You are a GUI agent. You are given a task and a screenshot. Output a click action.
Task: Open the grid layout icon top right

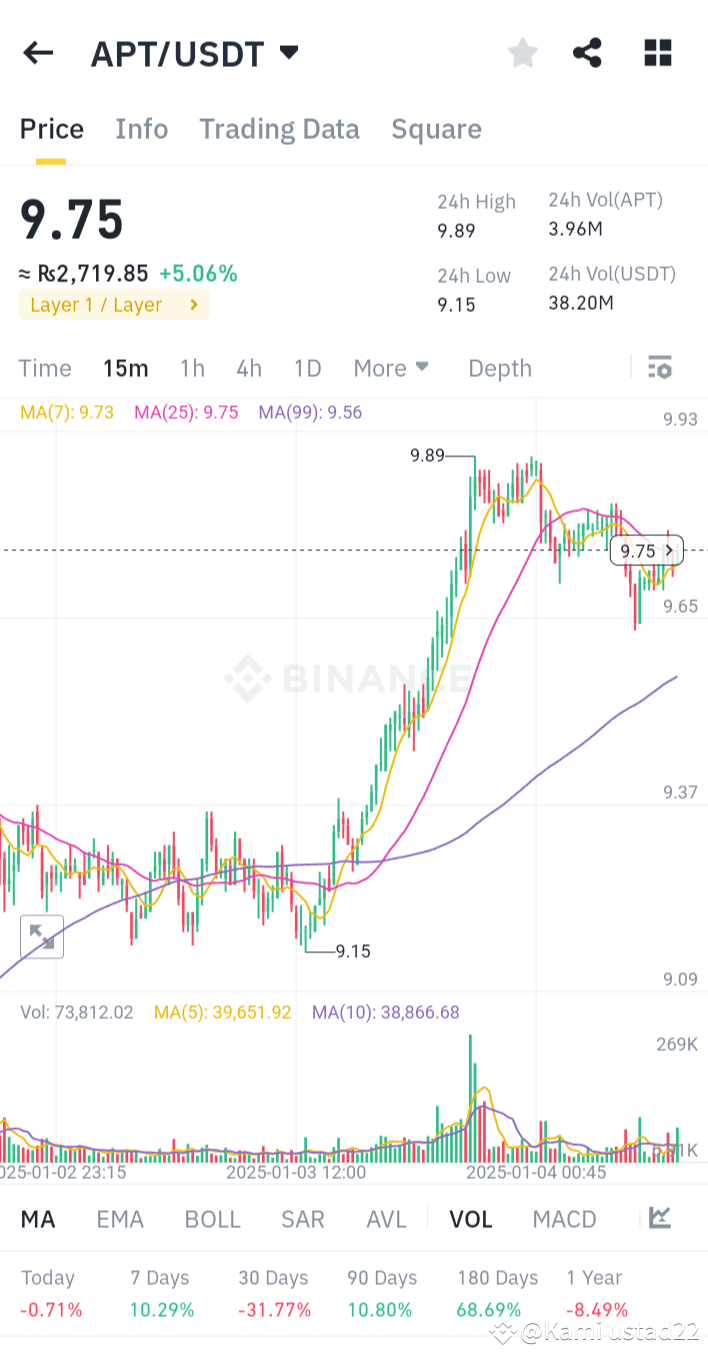[x=657, y=53]
